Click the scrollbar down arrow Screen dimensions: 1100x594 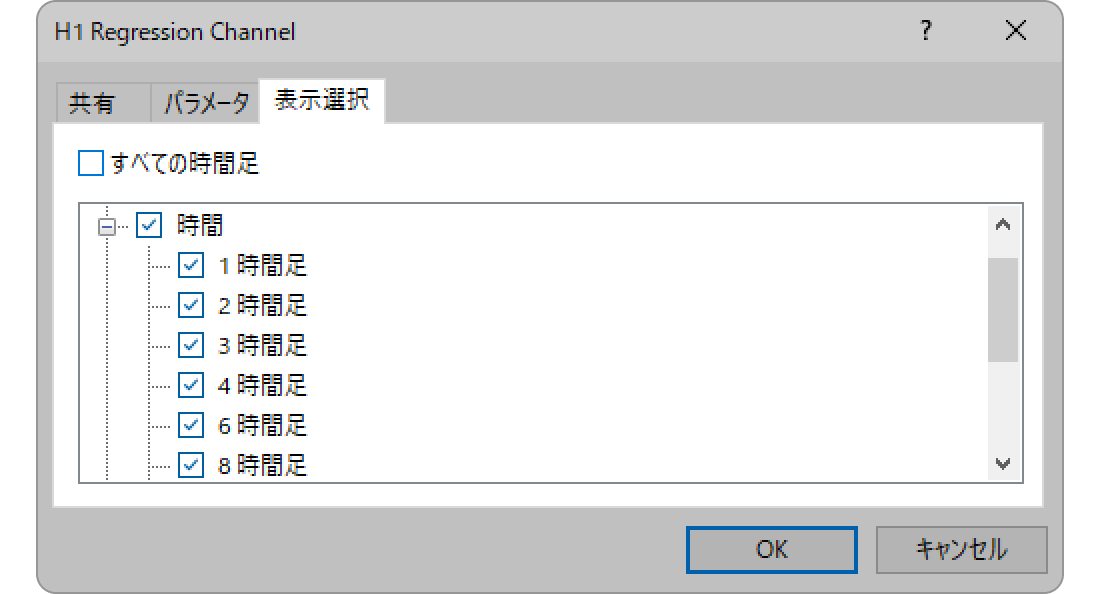(x=1002, y=464)
